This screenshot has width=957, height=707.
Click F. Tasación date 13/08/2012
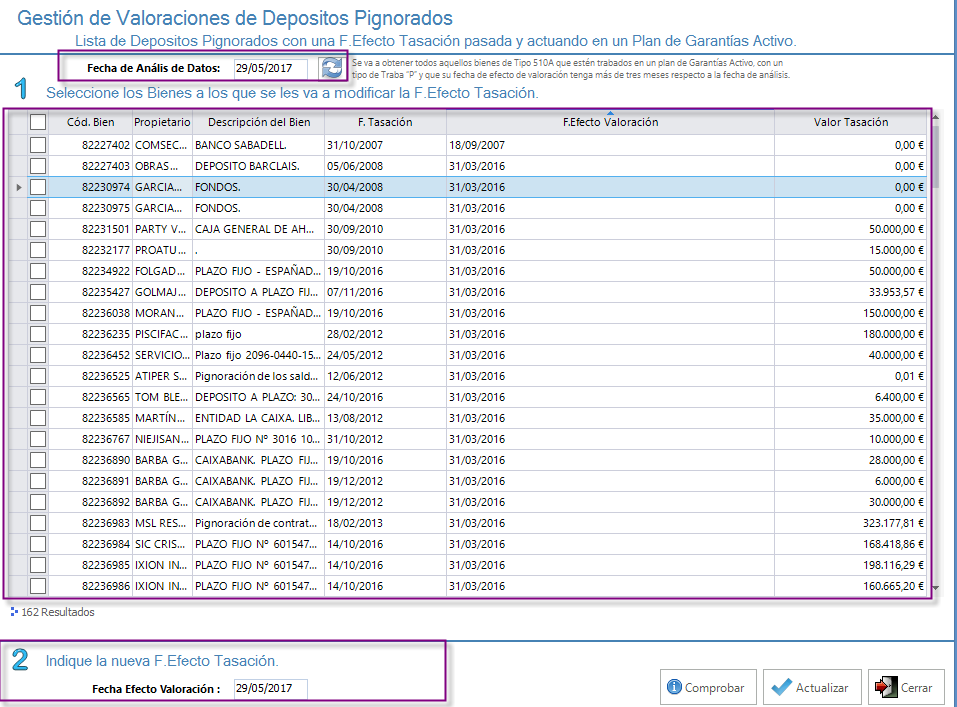pyautogui.click(x=385, y=418)
